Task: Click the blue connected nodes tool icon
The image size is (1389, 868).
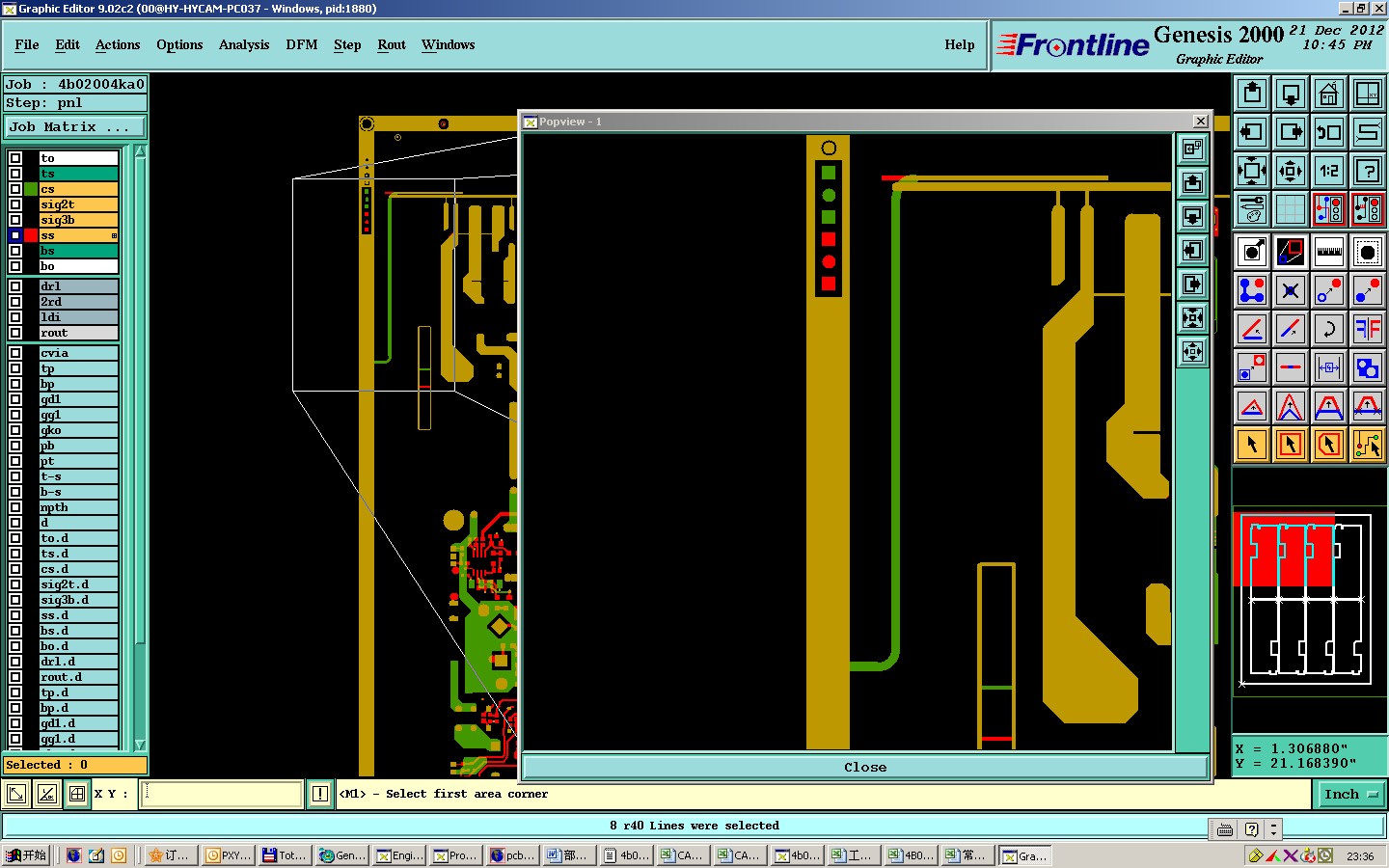Action: pos(1252,290)
